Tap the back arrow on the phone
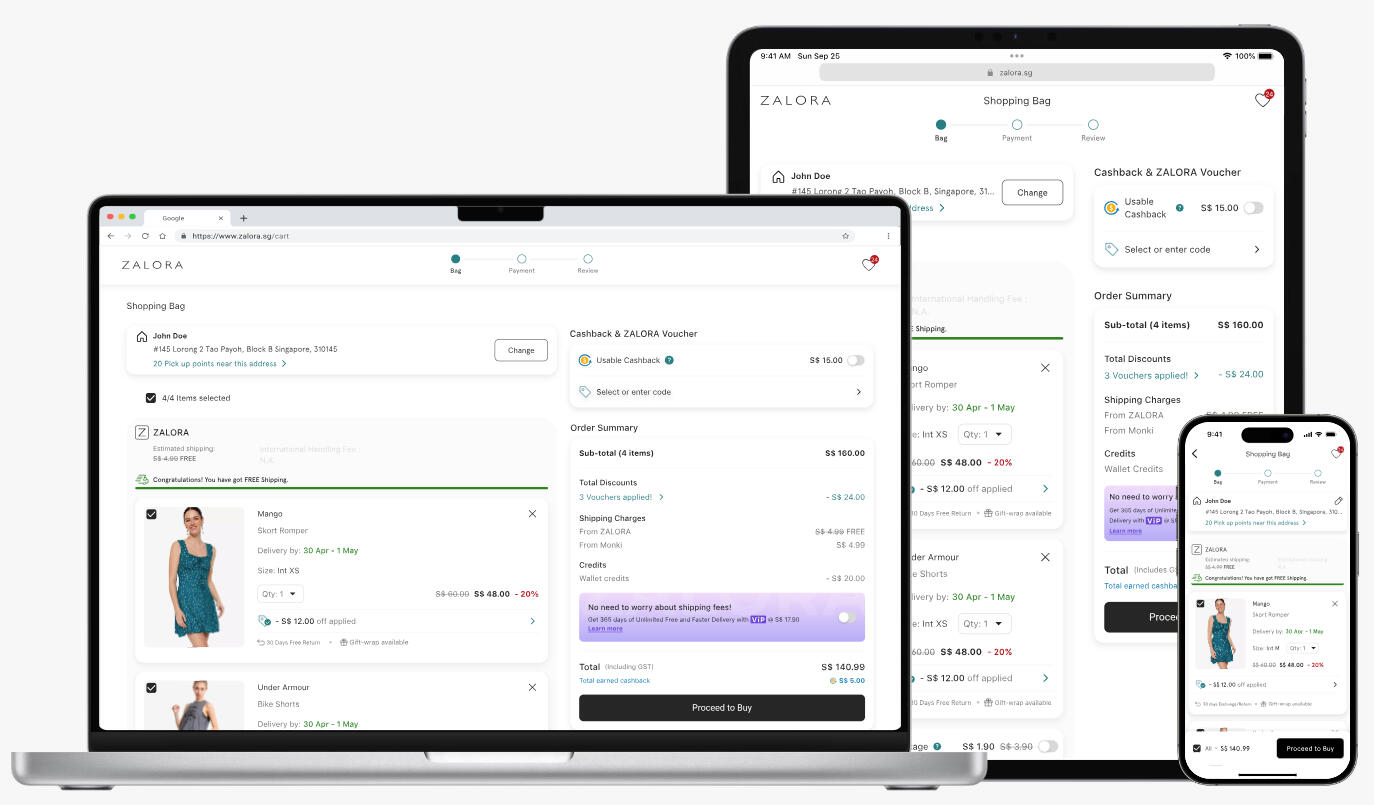 pos(1195,454)
